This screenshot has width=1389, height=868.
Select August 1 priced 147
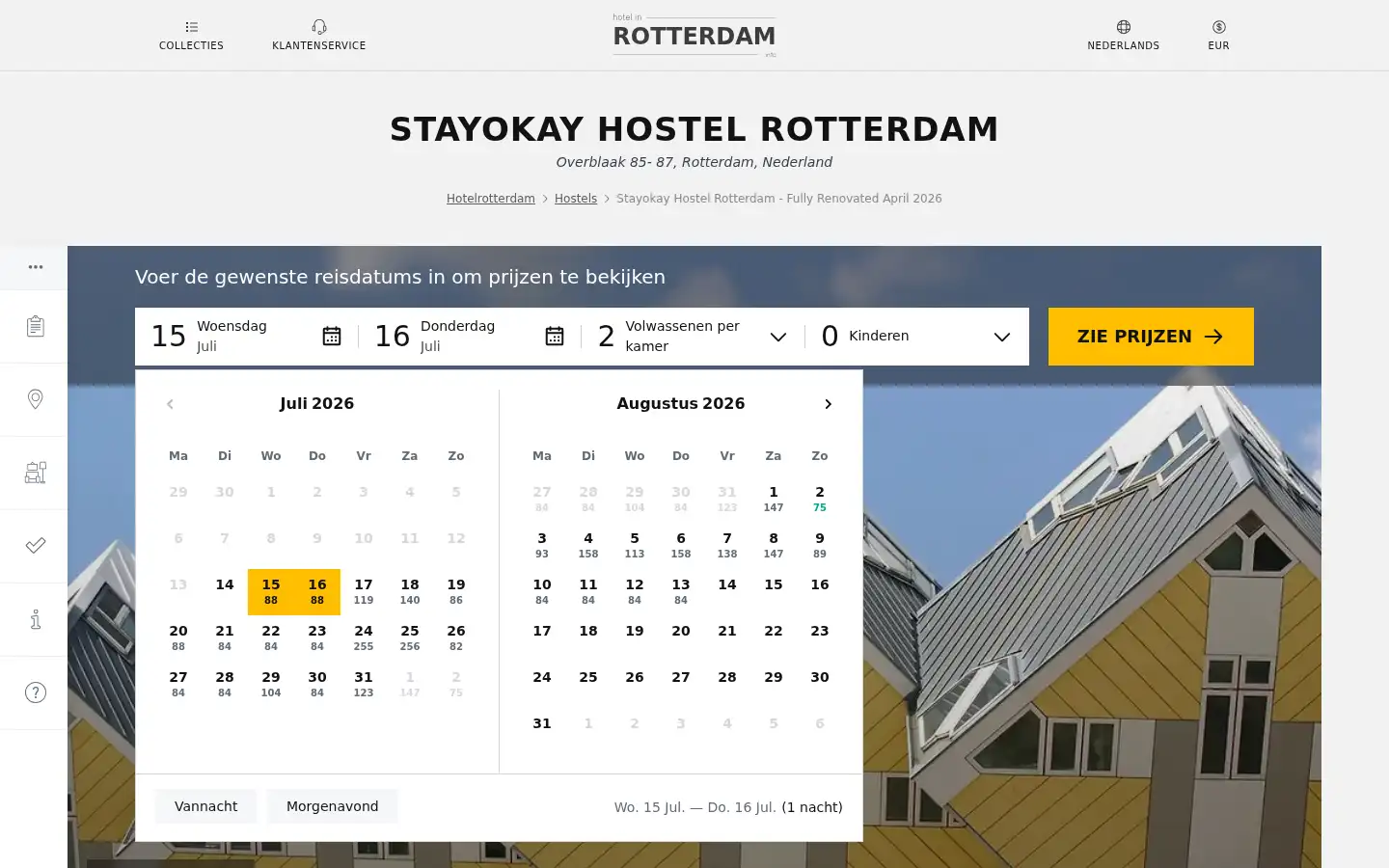click(774, 499)
